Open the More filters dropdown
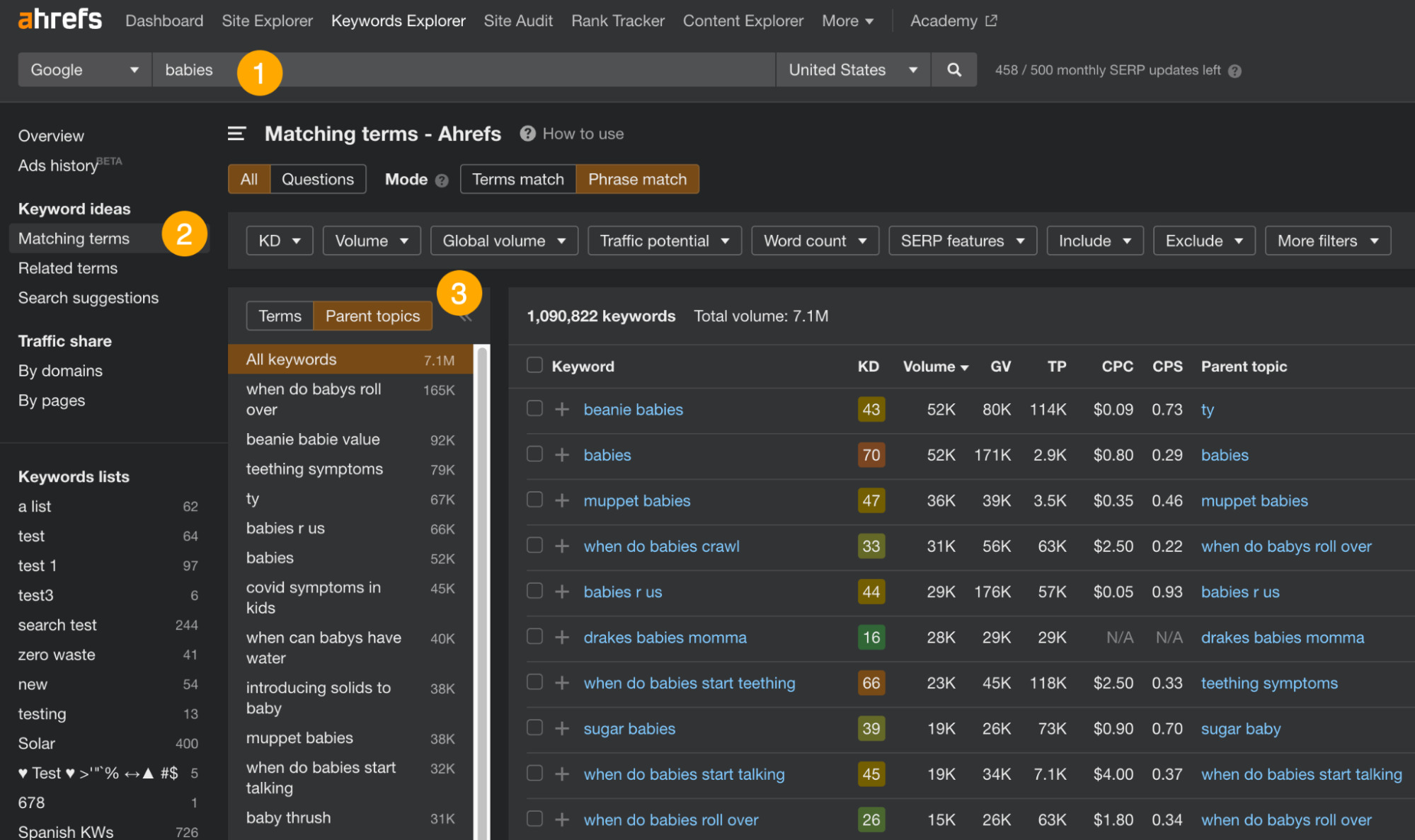 (x=1328, y=241)
